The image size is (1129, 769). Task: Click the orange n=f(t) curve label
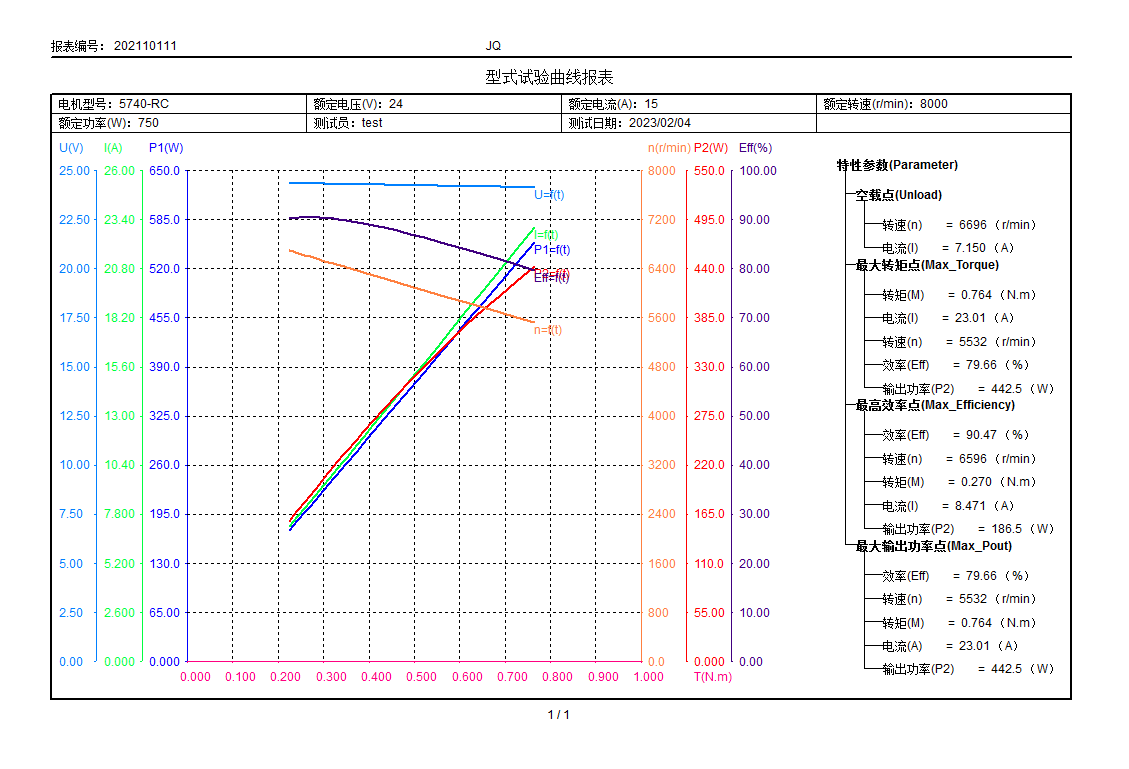[x=548, y=330]
